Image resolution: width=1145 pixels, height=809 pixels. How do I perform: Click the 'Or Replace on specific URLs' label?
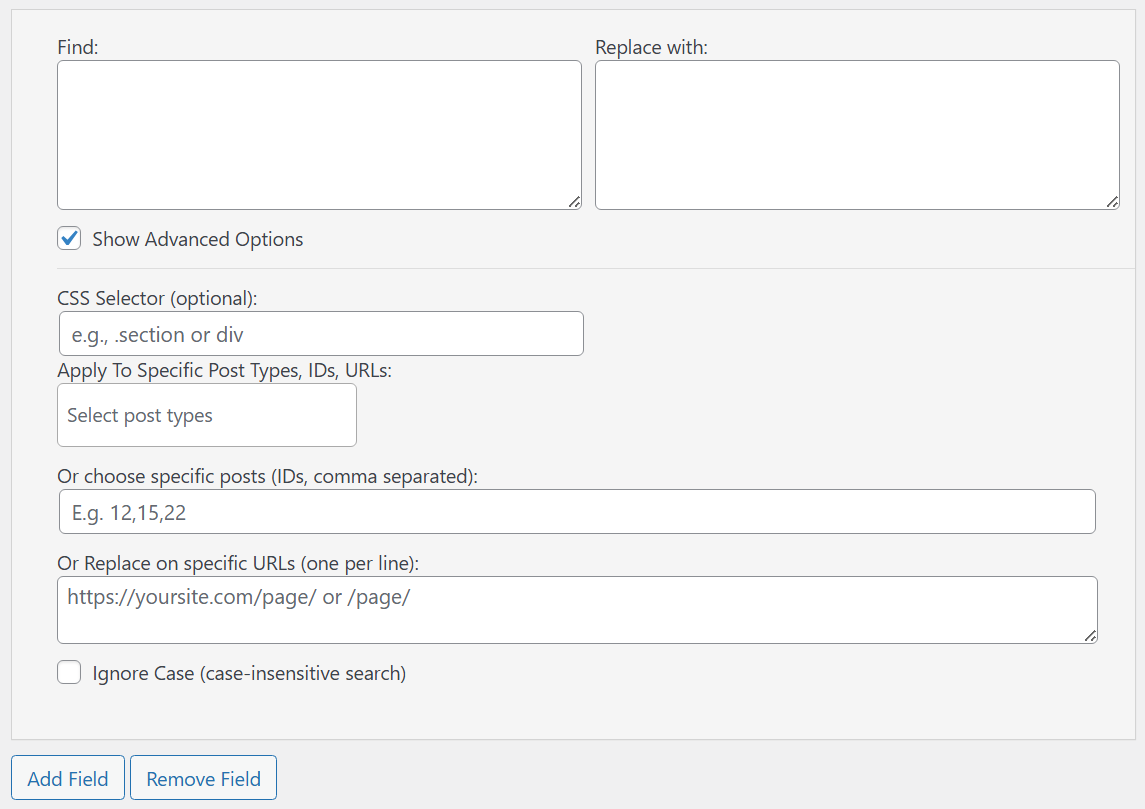(238, 564)
